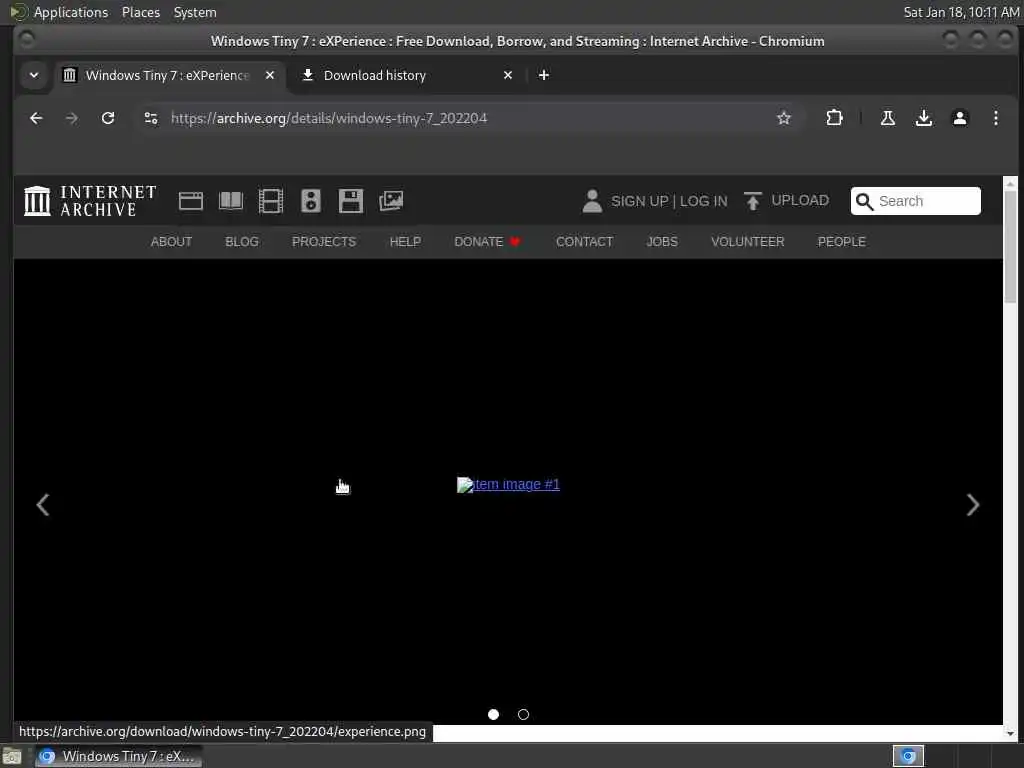The height and width of the screenshot is (768, 1024).
Task: Open the Images media icon
Action: [x=391, y=200]
